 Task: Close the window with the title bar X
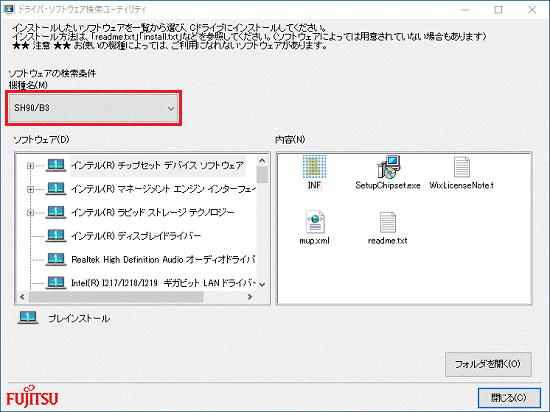click(532, 9)
